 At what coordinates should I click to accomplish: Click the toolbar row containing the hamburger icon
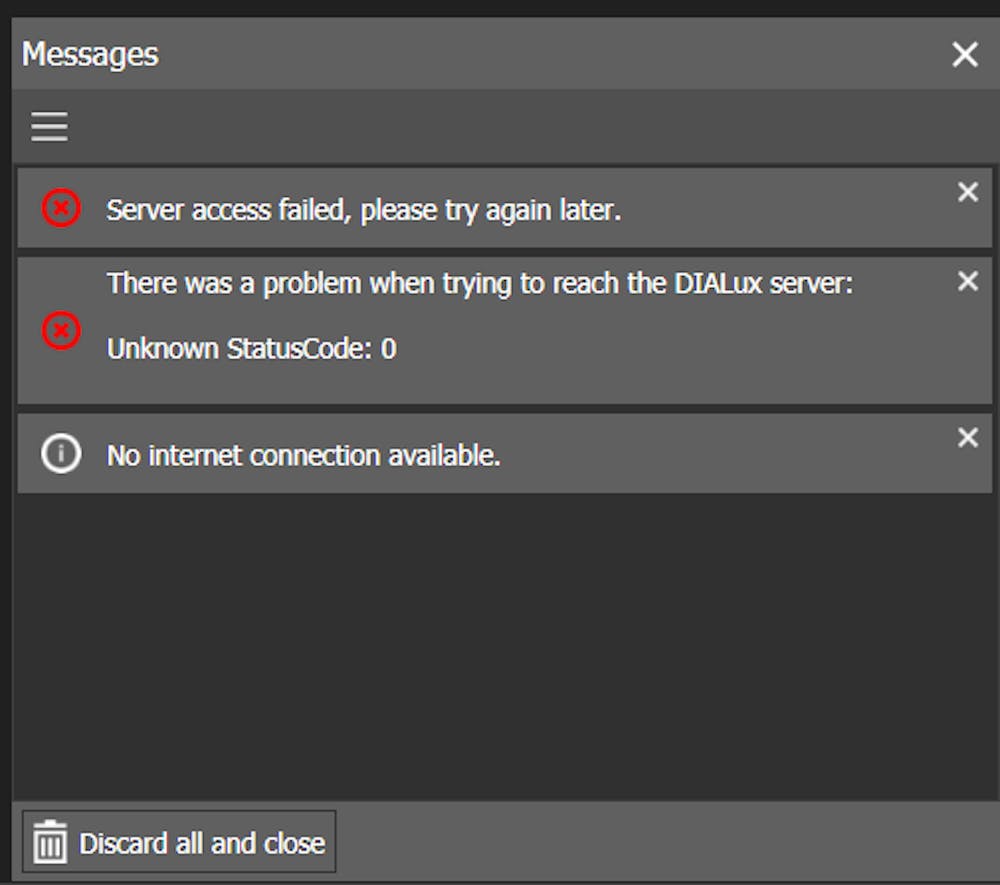point(500,126)
